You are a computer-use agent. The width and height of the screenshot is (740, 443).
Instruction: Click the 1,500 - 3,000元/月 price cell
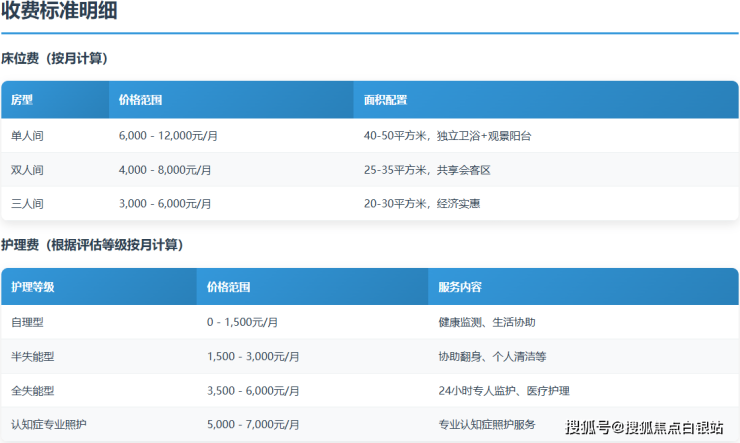(253, 356)
